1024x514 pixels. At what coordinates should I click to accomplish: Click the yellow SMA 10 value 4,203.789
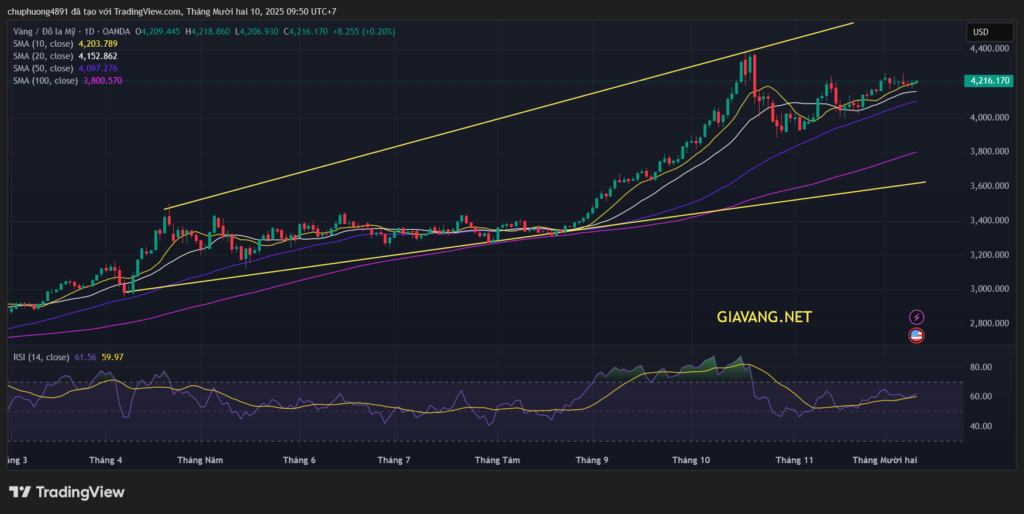point(100,44)
